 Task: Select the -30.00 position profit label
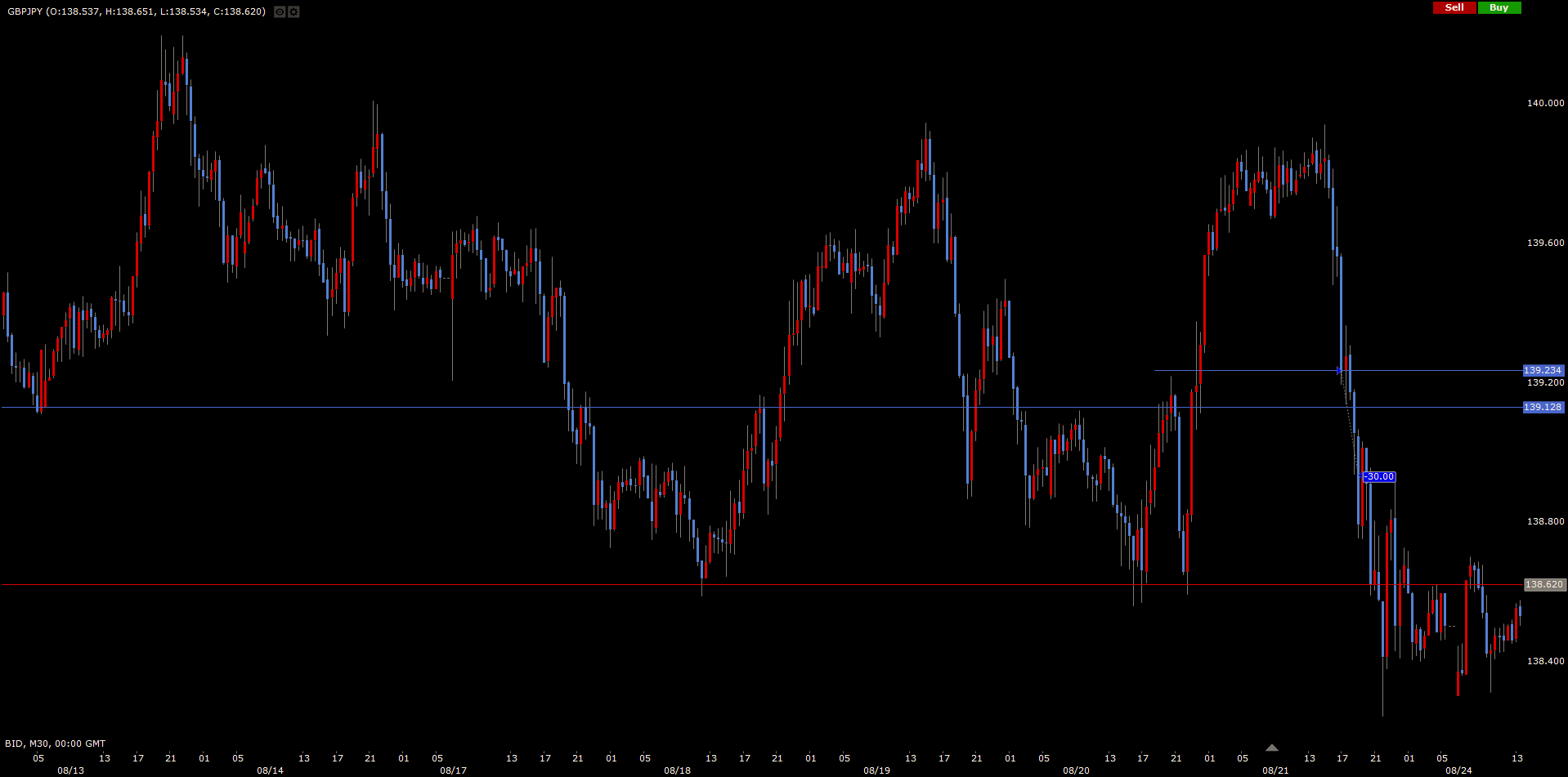click(x=1379, y=477)
